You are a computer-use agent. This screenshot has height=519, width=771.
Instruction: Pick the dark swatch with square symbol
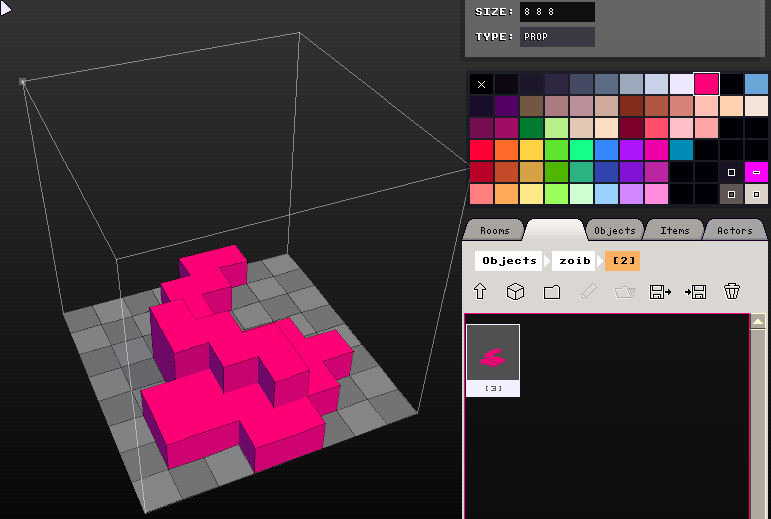[731, 172]
